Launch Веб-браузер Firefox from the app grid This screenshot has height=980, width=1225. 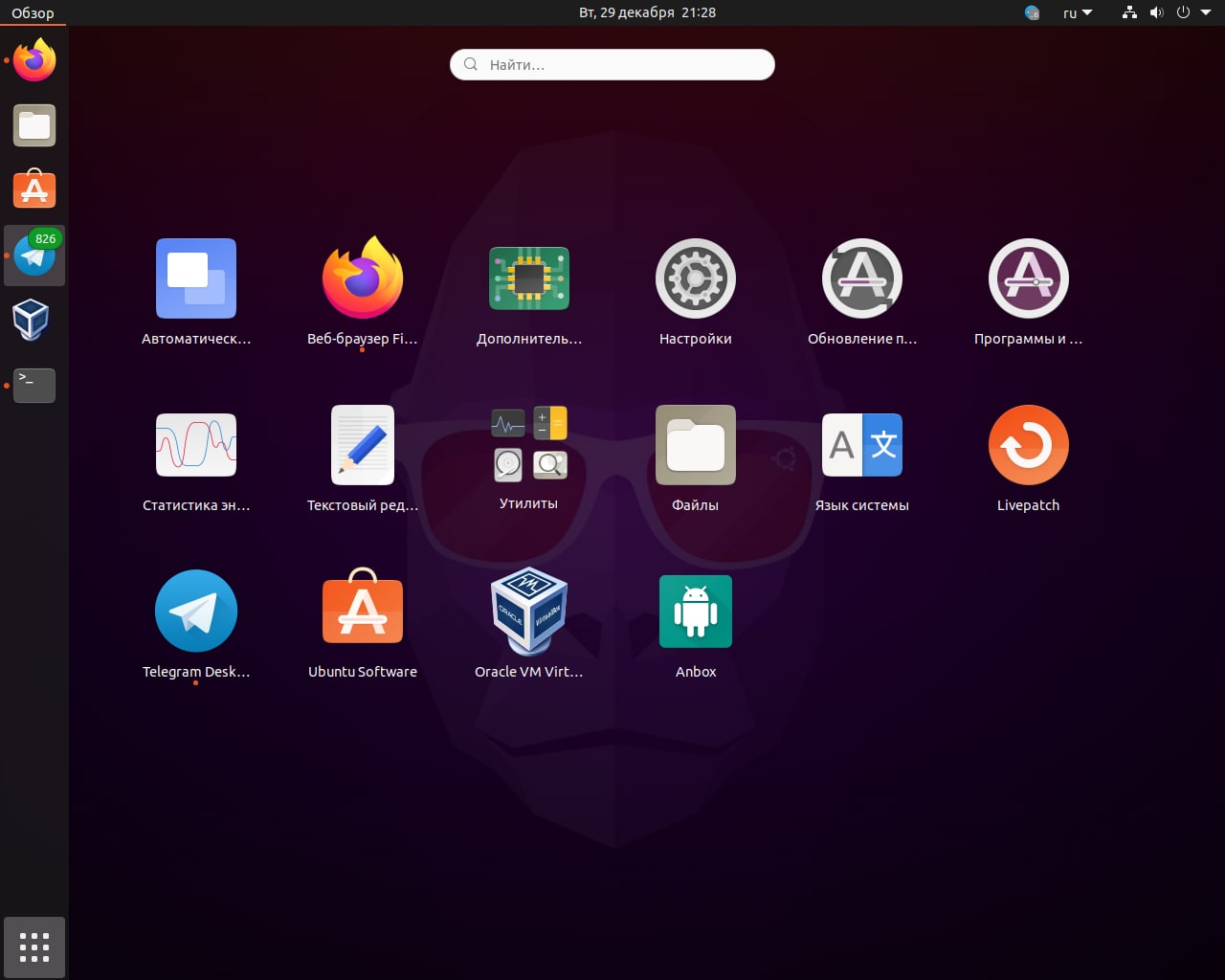tap(363, 292)
